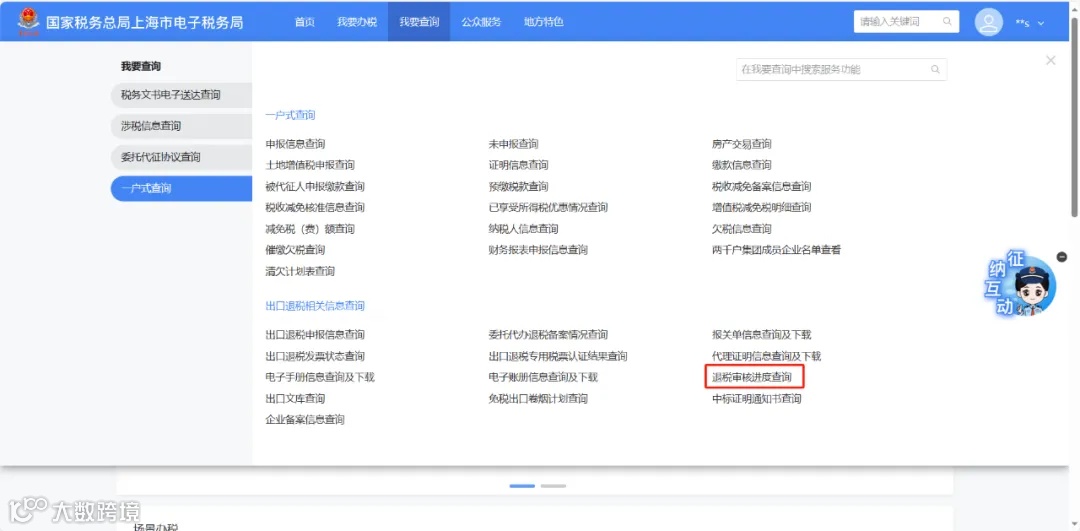Image resolution: width=1080 pixels, height=531 pixels.
Task: Open 催缴欠税查询
Action: coord(295,250)
